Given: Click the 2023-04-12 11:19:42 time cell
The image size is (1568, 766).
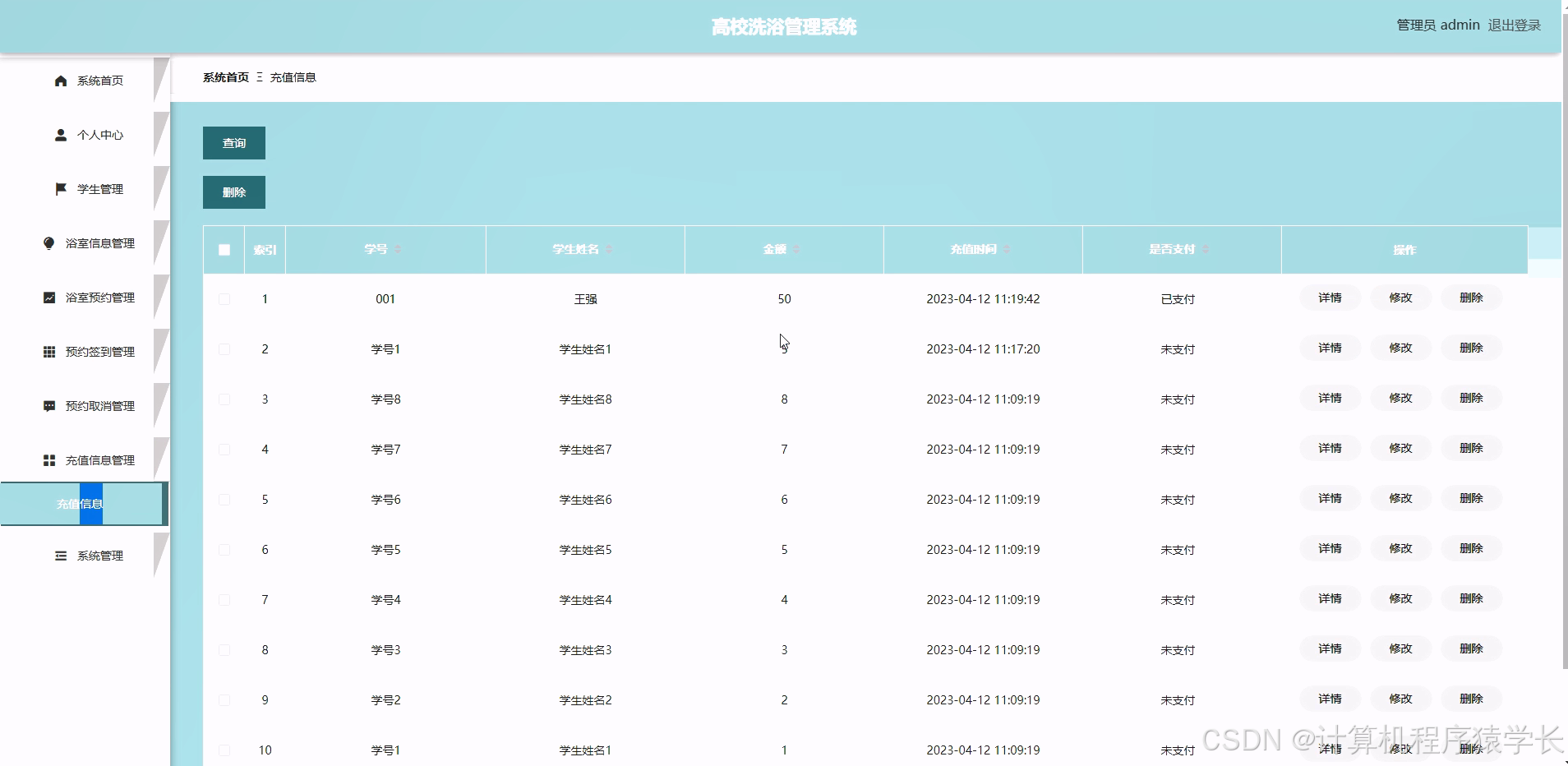Looking at the screenshot, I should 983,299.
